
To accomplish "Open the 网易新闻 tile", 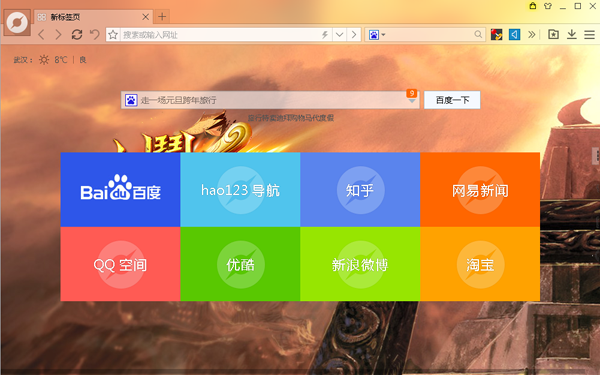I will [x=480, y=189].
